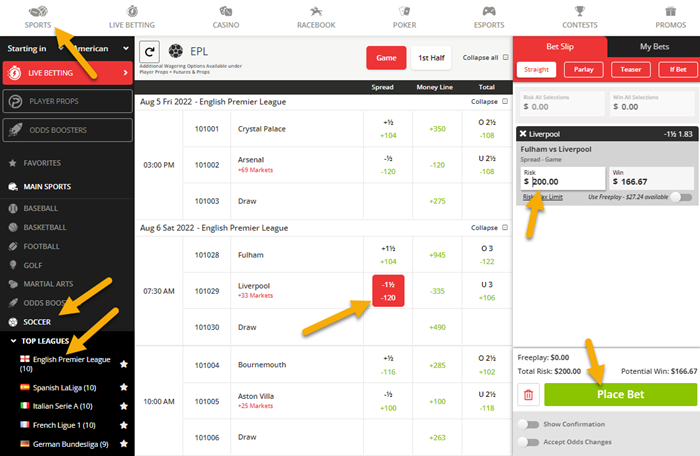Favorite star for German Bundesliga
The height and width of the screenshot is (456, 700).
click(x=124, y=444)
